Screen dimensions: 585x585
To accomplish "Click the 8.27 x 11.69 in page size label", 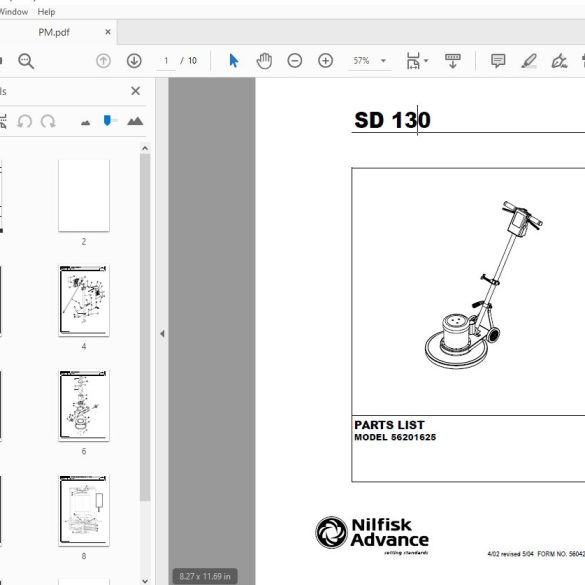I will click(205, 576).
